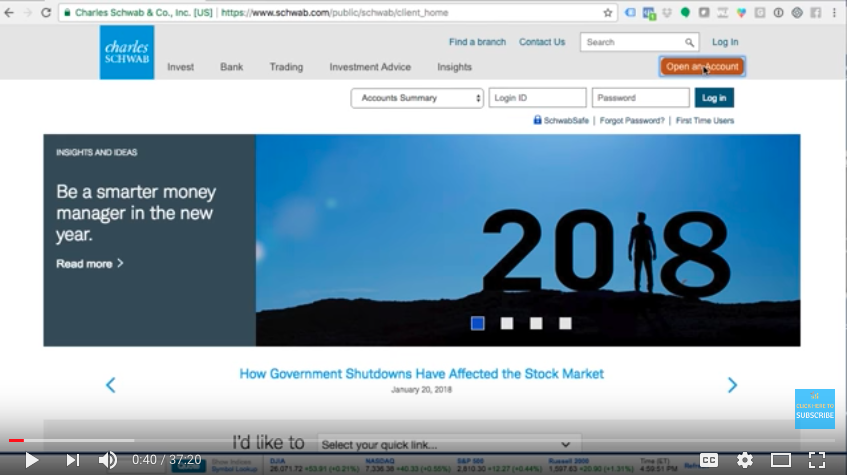Open the Accounts Summary dropdown
Image resolution: width=847 pixels, height=475 pixels.
pyautogui.click(x=417, y=98)
